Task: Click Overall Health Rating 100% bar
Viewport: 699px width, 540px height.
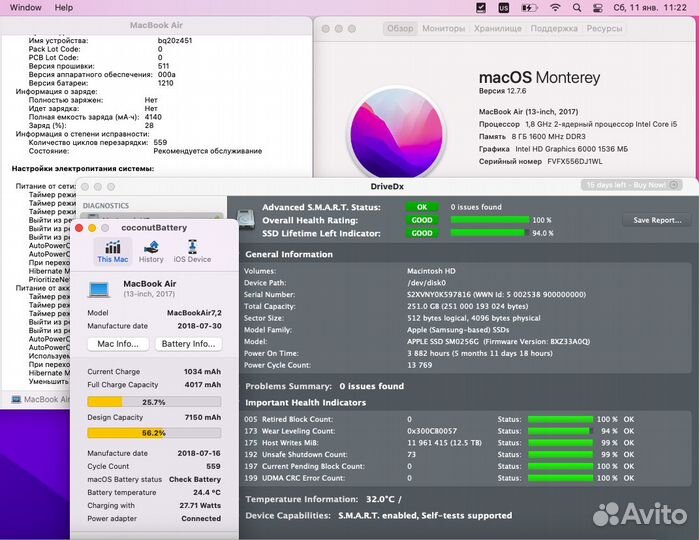Action: point(490,220)
